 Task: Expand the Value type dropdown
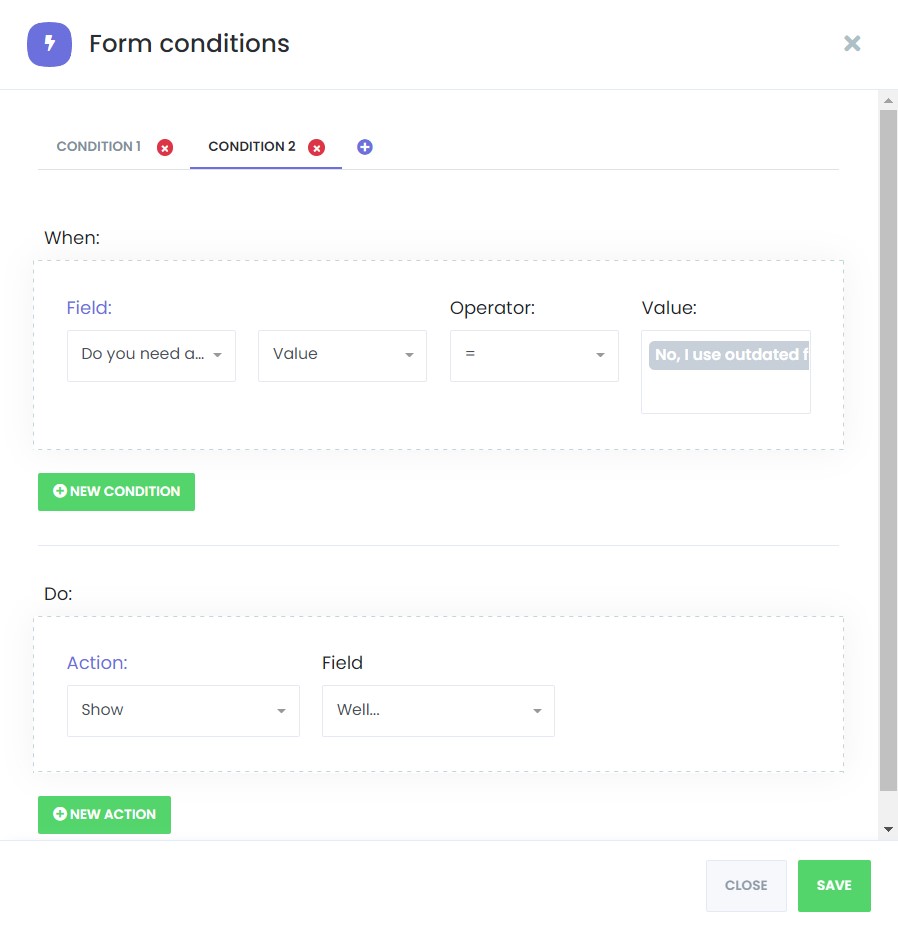point(342,356)
